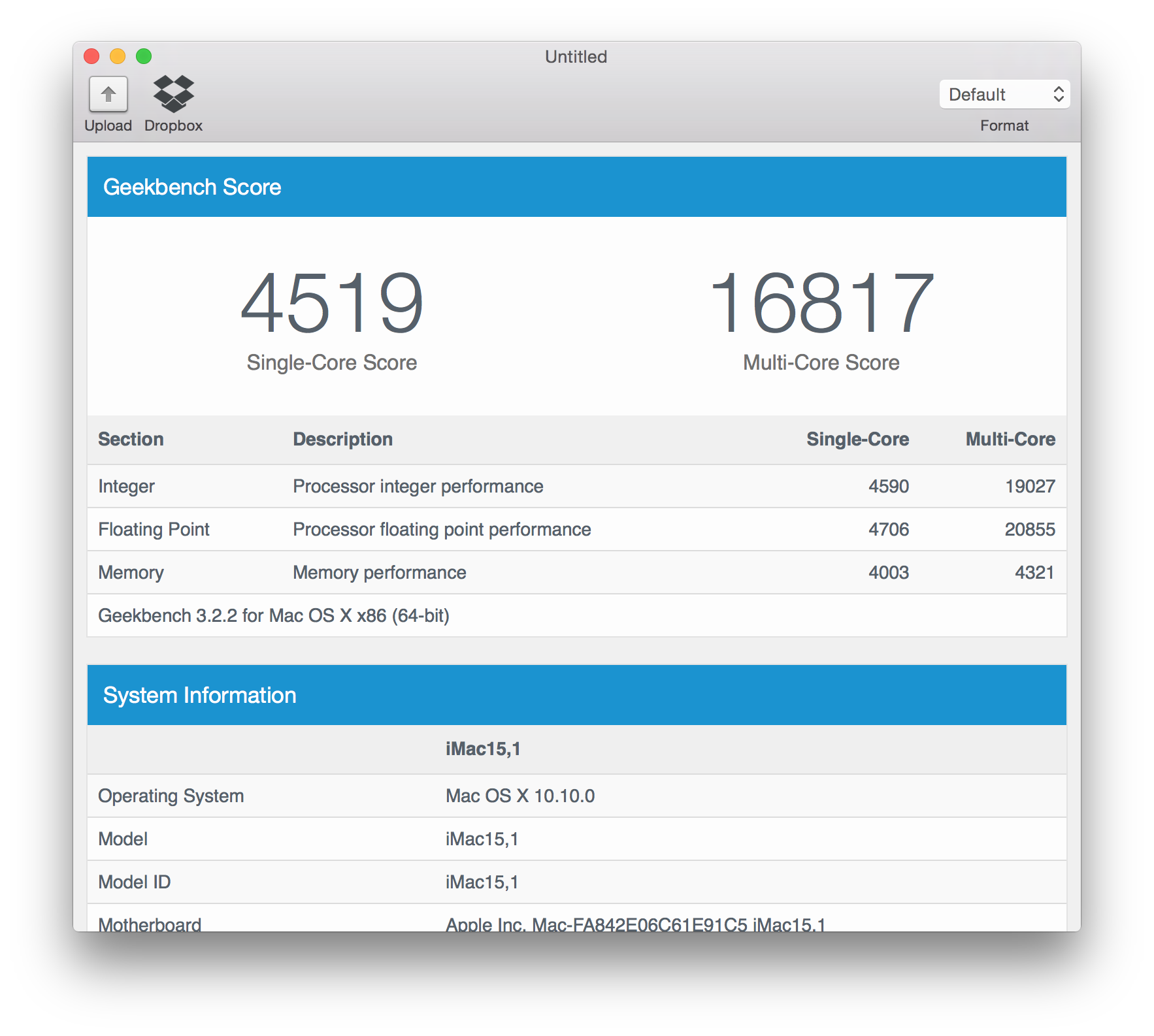Close the window with red button
This screenshot has height=1036, width=1154.
pyautogui.click(x=91, y=57)
